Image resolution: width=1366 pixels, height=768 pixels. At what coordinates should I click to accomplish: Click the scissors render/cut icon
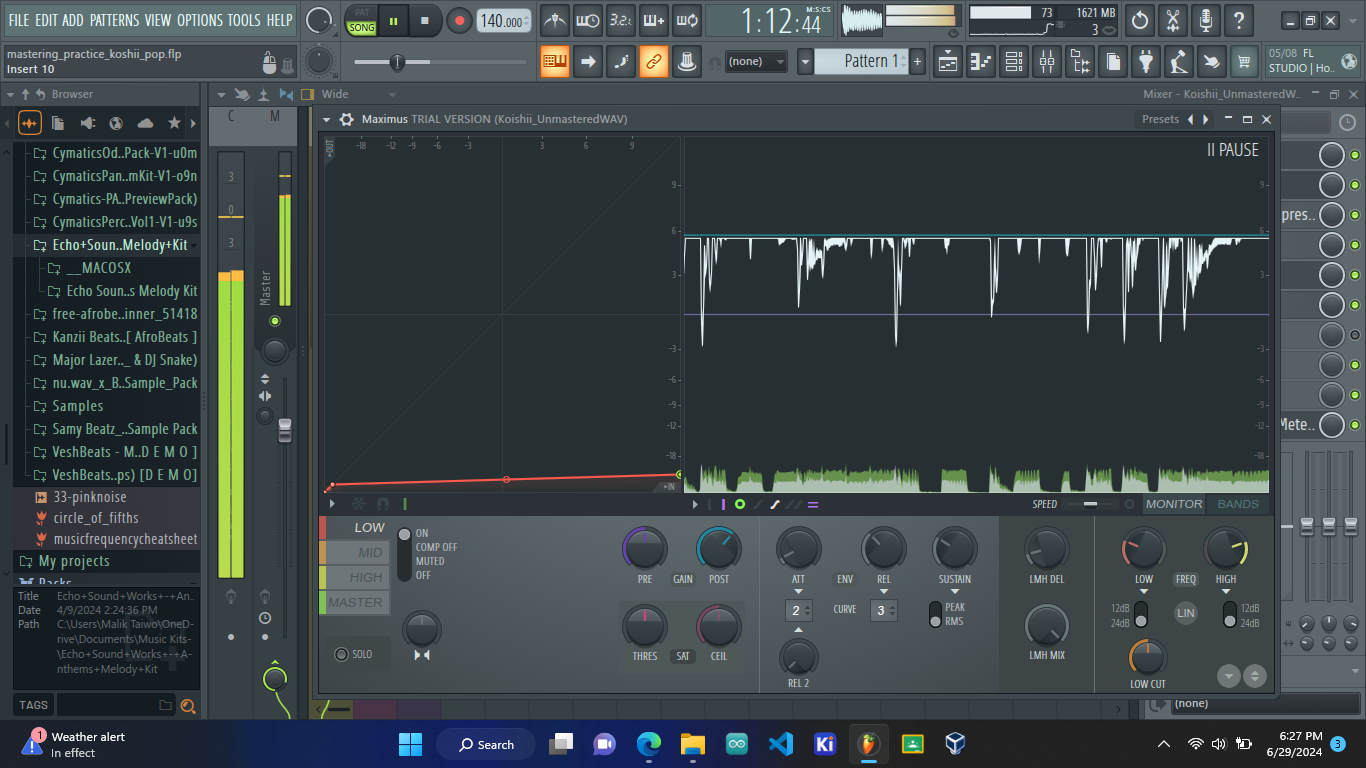pyautogui.click(x=1173, y=20)
